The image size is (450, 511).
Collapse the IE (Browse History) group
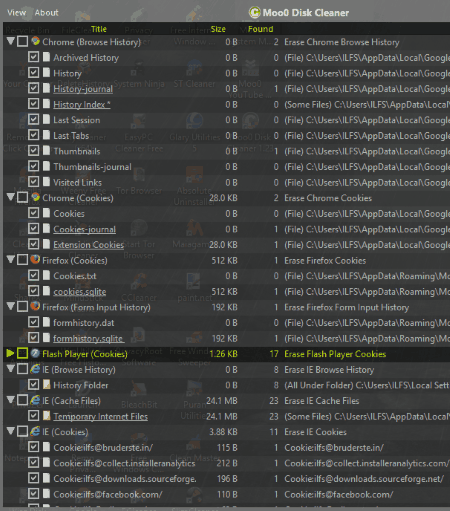click(11, 369)
